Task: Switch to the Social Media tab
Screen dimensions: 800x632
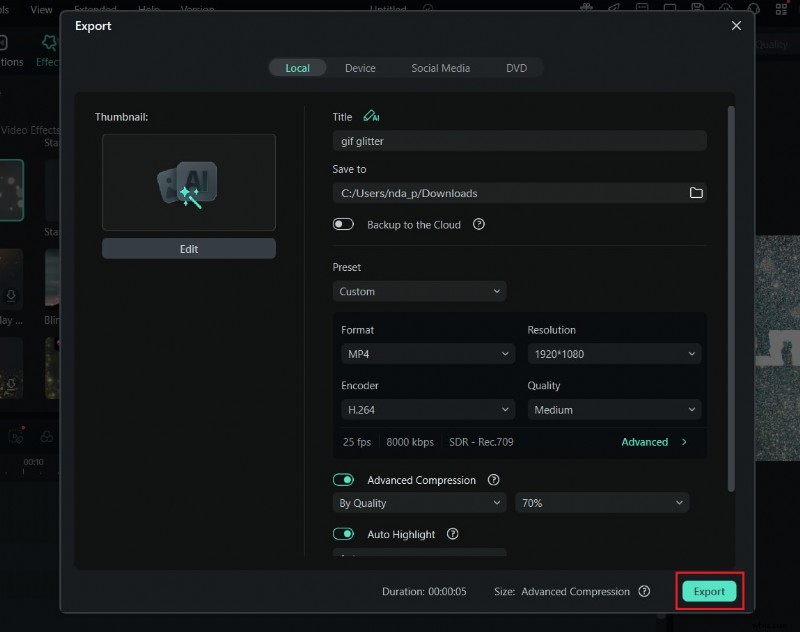Action: pyautogui.click(x=440, y=68)
